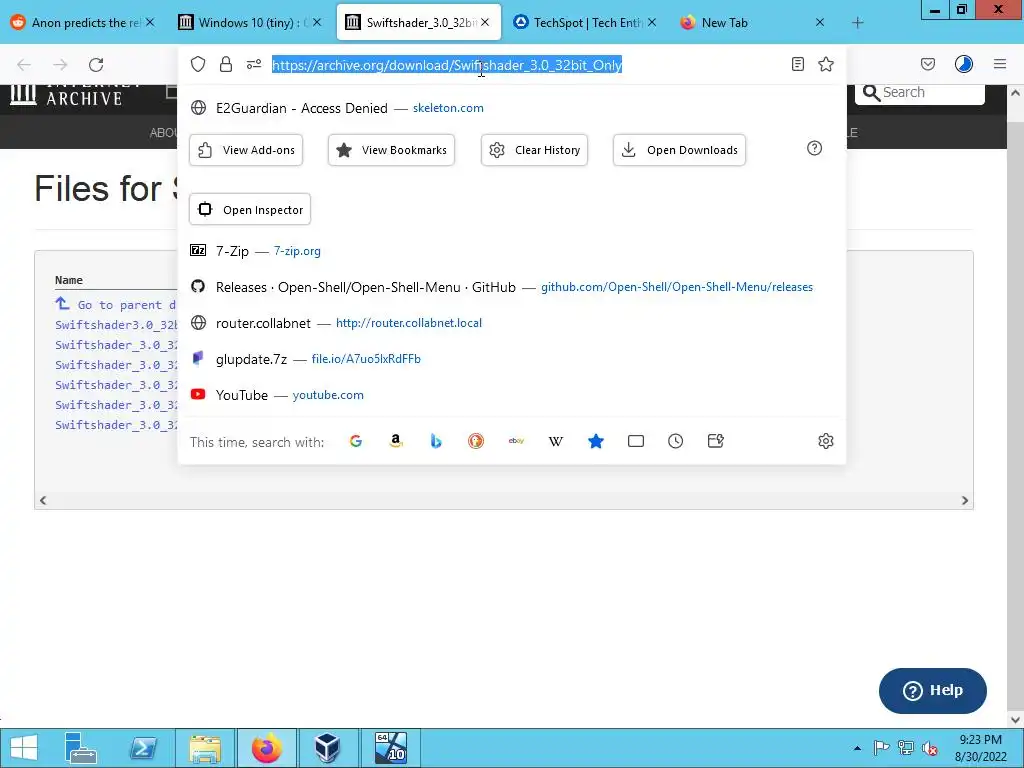Search within actions icon
Viewport: 1024px width, 768px height.
[x=716, y=441]
